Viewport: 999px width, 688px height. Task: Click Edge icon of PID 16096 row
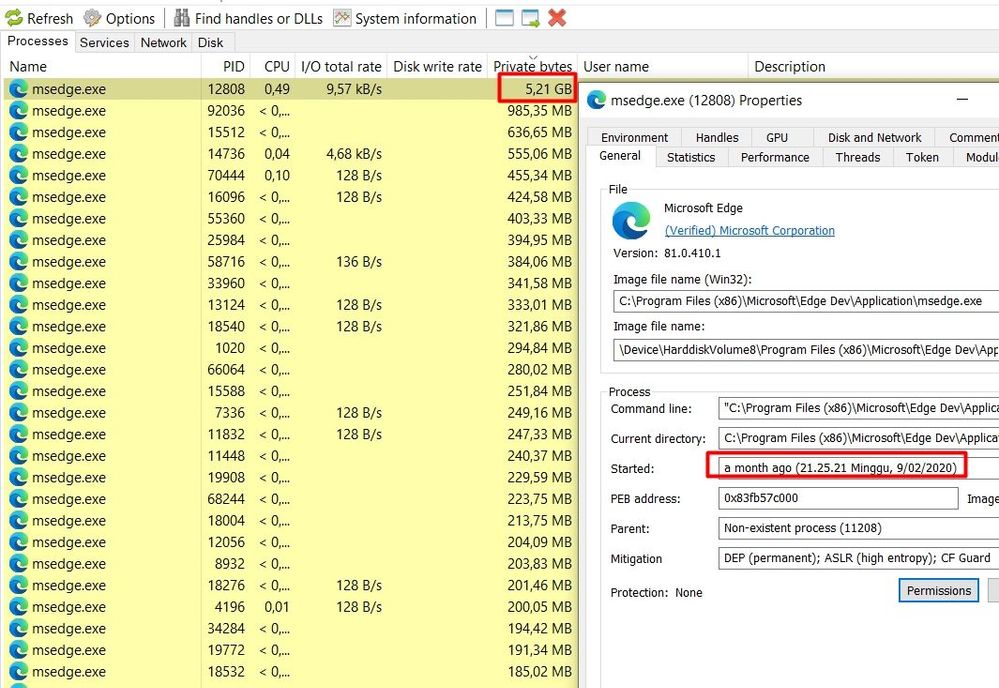coord(19,197)
